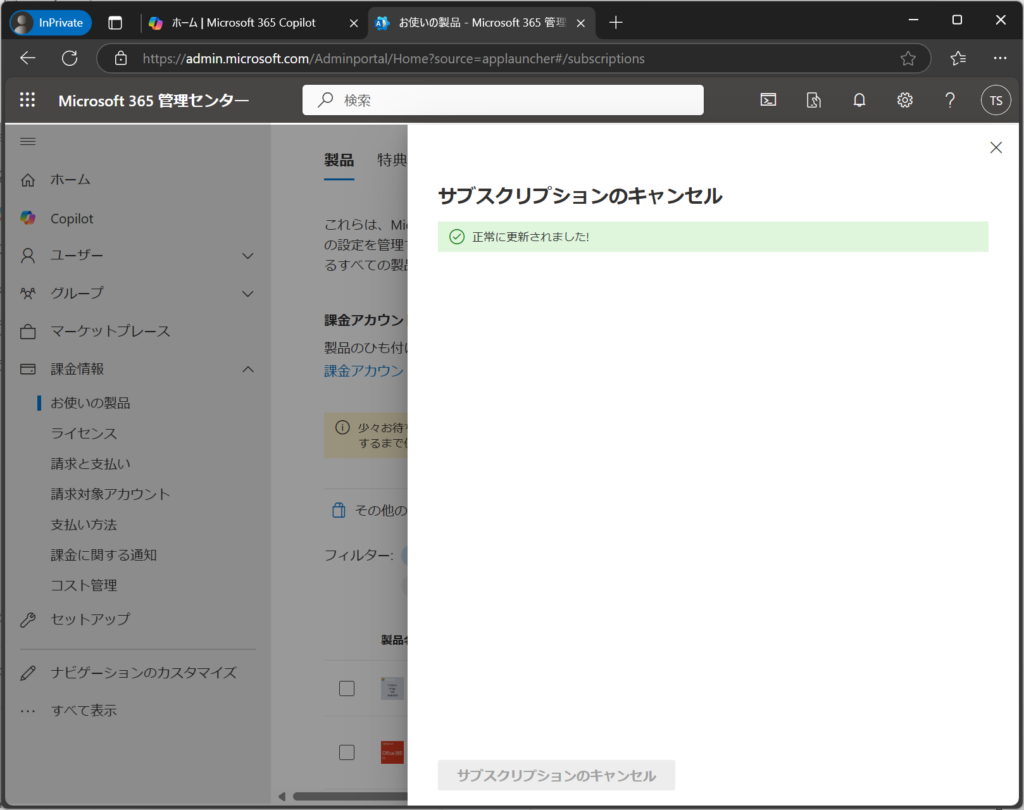Tick the first product row checkbox
The width and height of the screenshot is (1024, 810).
pyautogui.click(x=346, y=688)
